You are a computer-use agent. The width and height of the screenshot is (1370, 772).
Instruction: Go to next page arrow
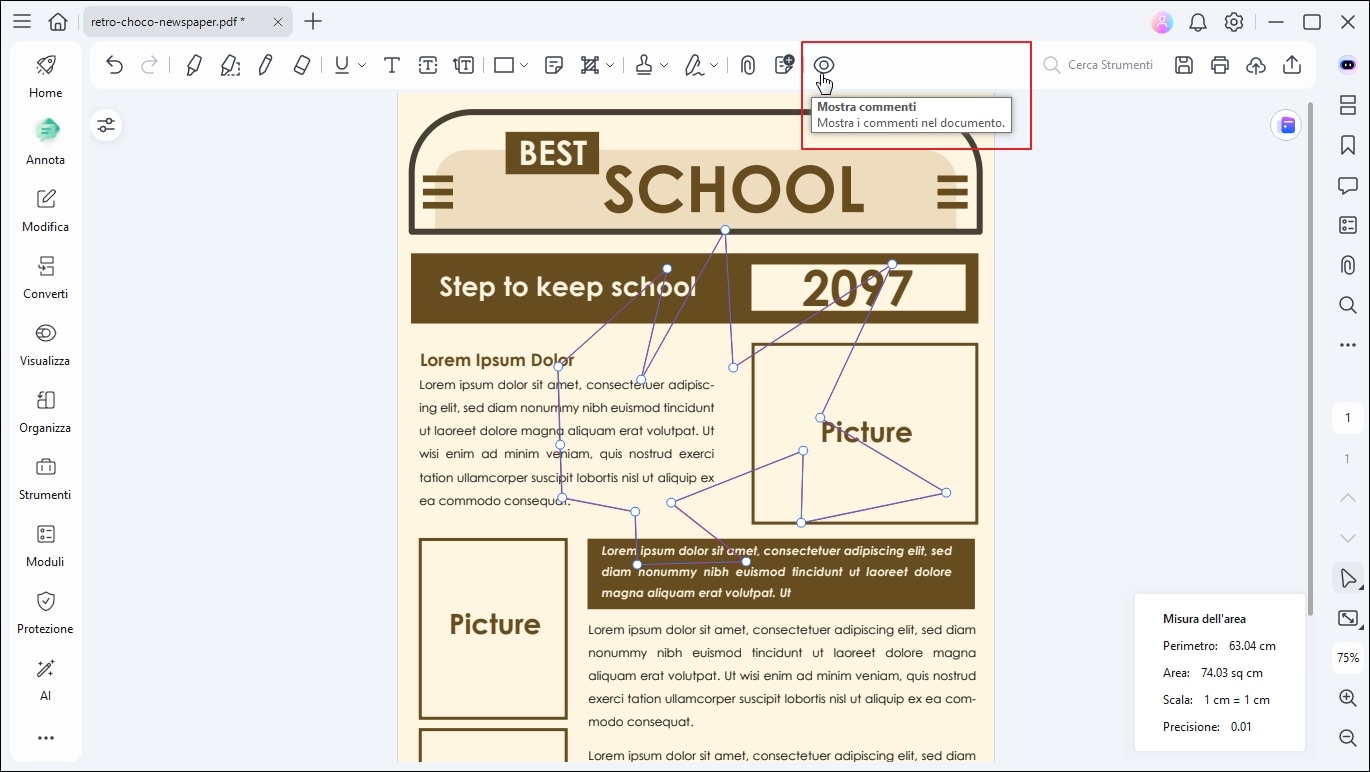(x=1348, y=538)
